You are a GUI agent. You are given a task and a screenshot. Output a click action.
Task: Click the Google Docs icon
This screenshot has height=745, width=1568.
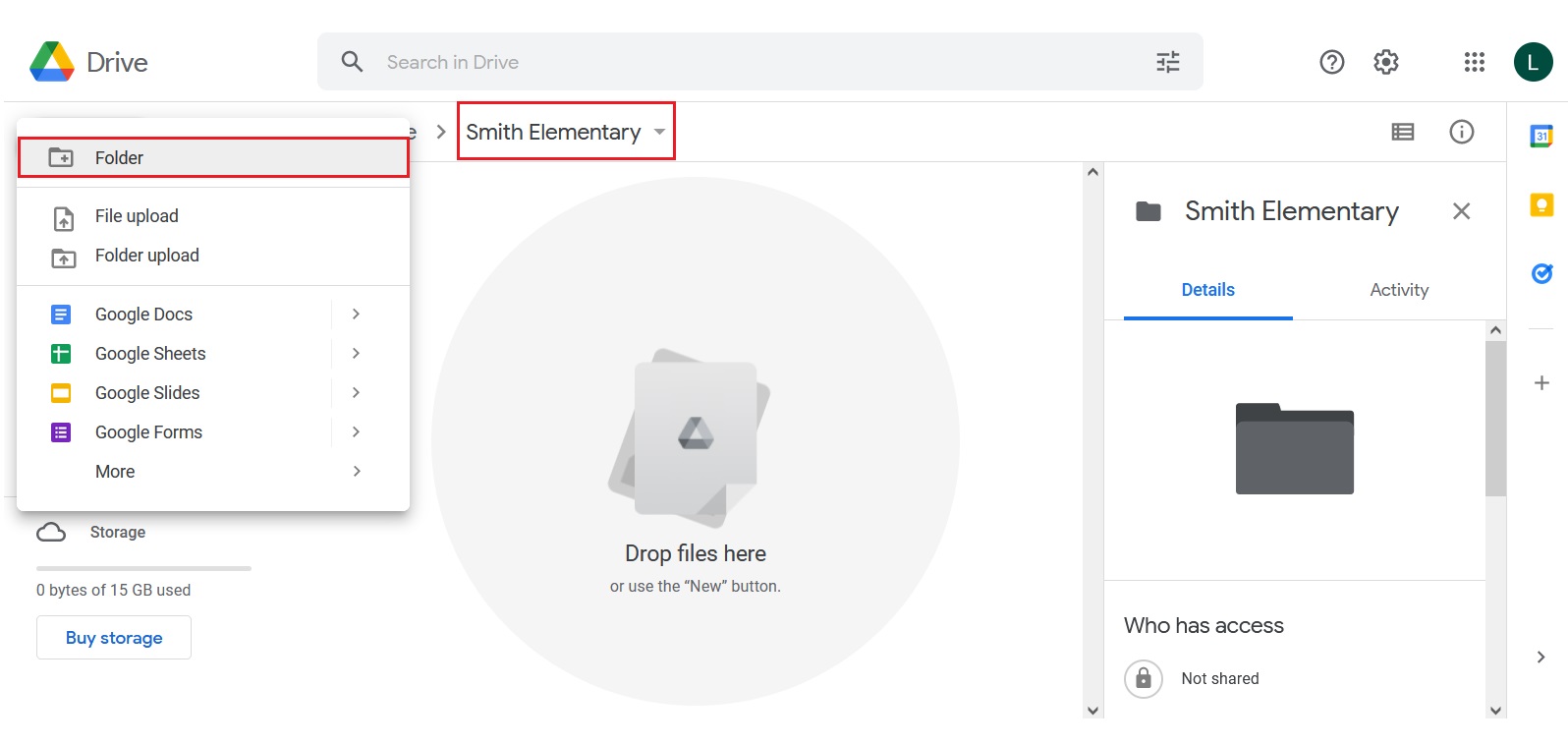pos(61,315)
